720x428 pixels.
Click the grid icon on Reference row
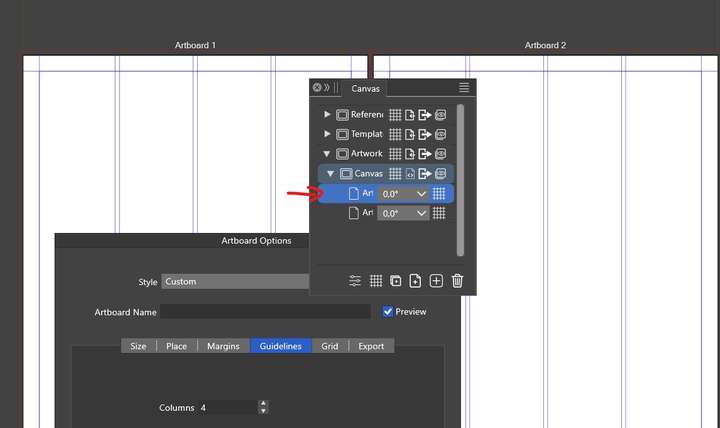[x=395, y=114]
